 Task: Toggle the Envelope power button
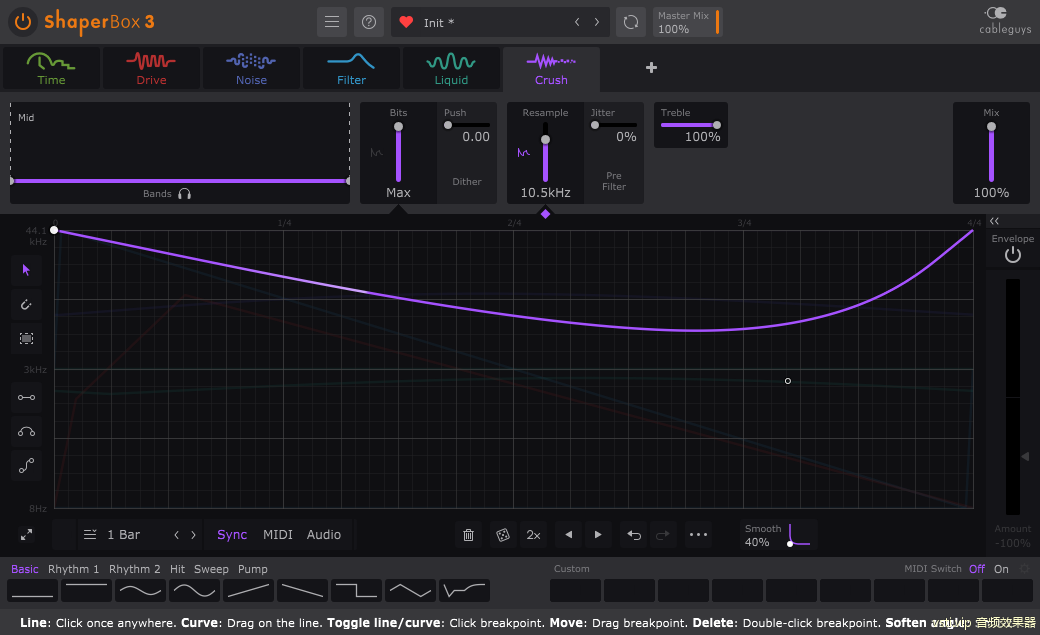tap(1012, 255)
